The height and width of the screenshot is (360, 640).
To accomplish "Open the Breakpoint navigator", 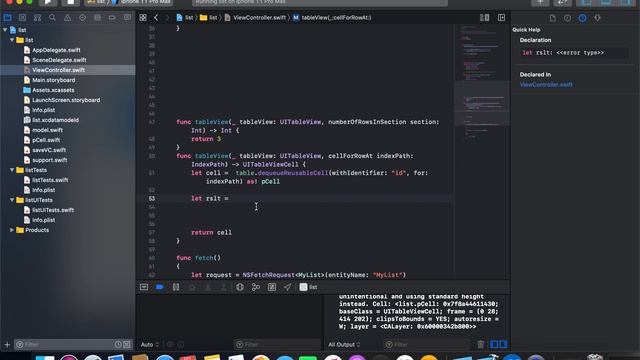I will tap(112, 18).
